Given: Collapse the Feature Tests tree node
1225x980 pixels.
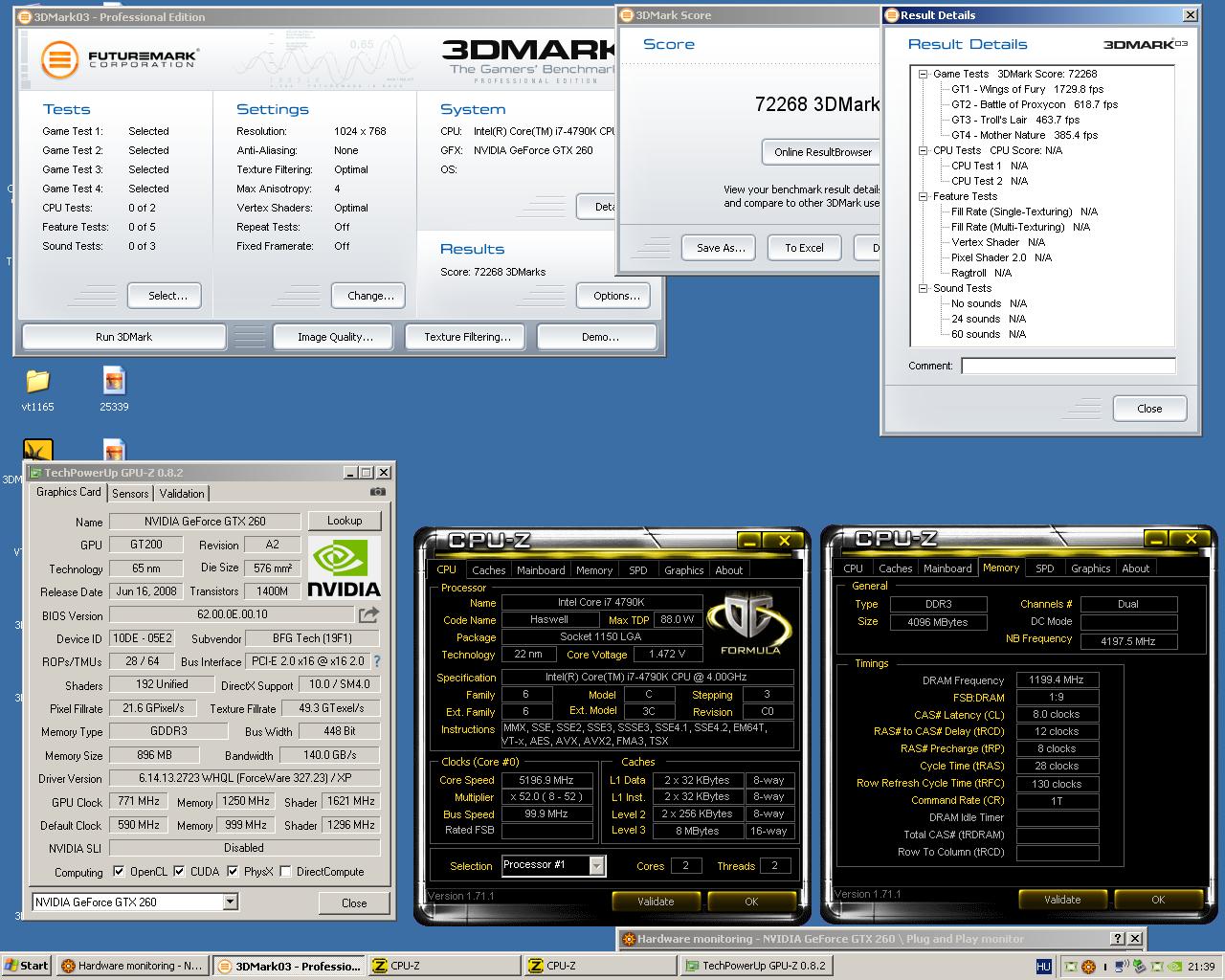Looking at the screenshot, I should click(924, 196).
